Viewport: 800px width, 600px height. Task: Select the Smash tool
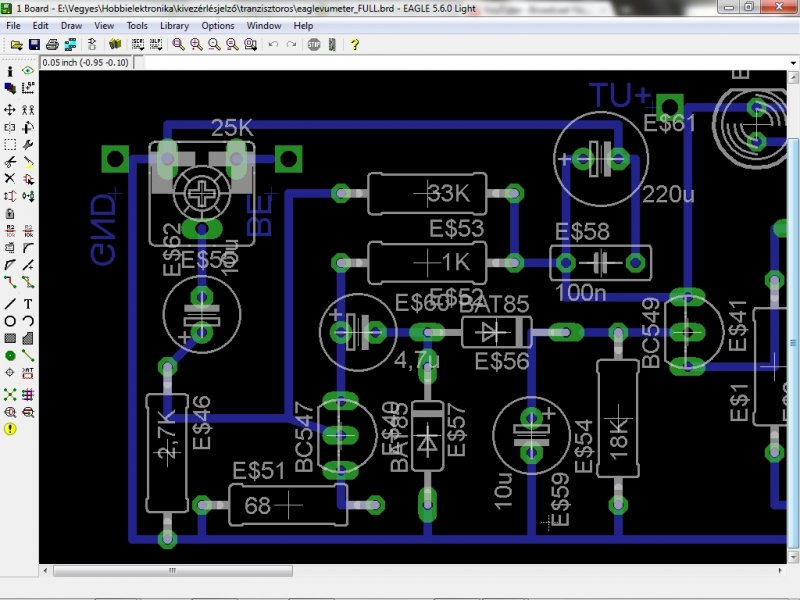tap(10, 248)
